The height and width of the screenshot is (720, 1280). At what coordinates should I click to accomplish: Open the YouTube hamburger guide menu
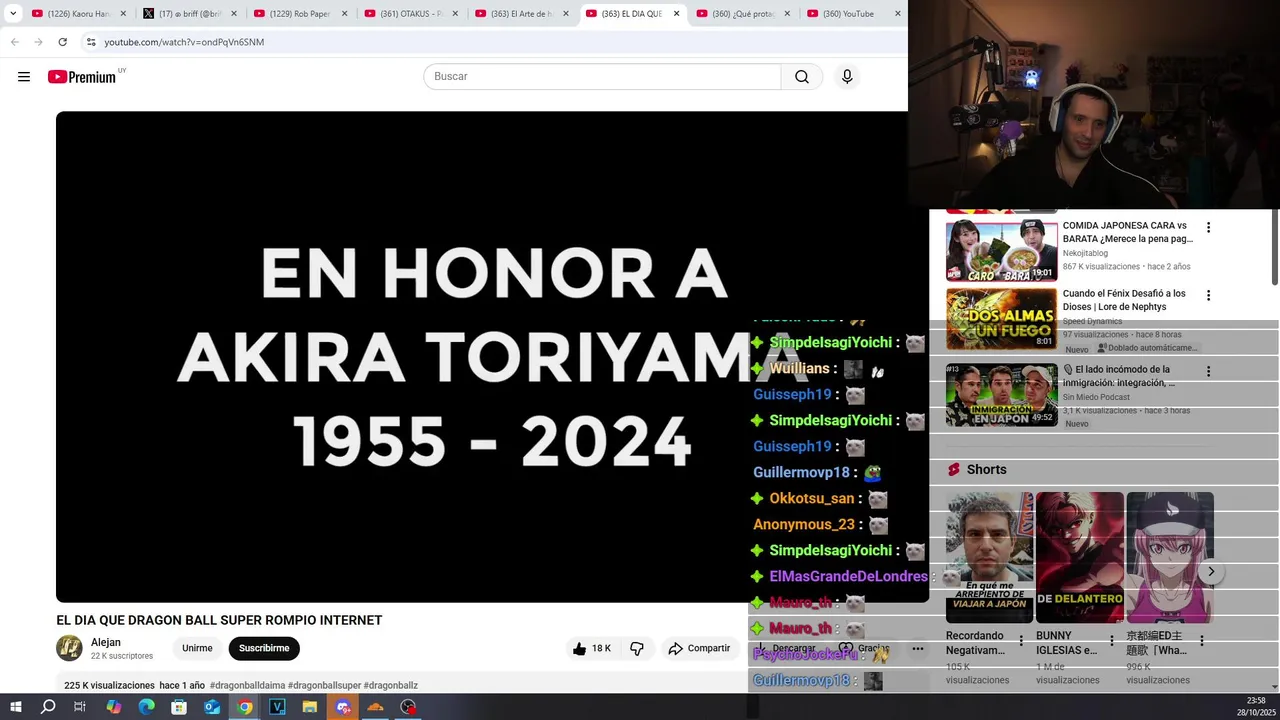coord(24,77)
